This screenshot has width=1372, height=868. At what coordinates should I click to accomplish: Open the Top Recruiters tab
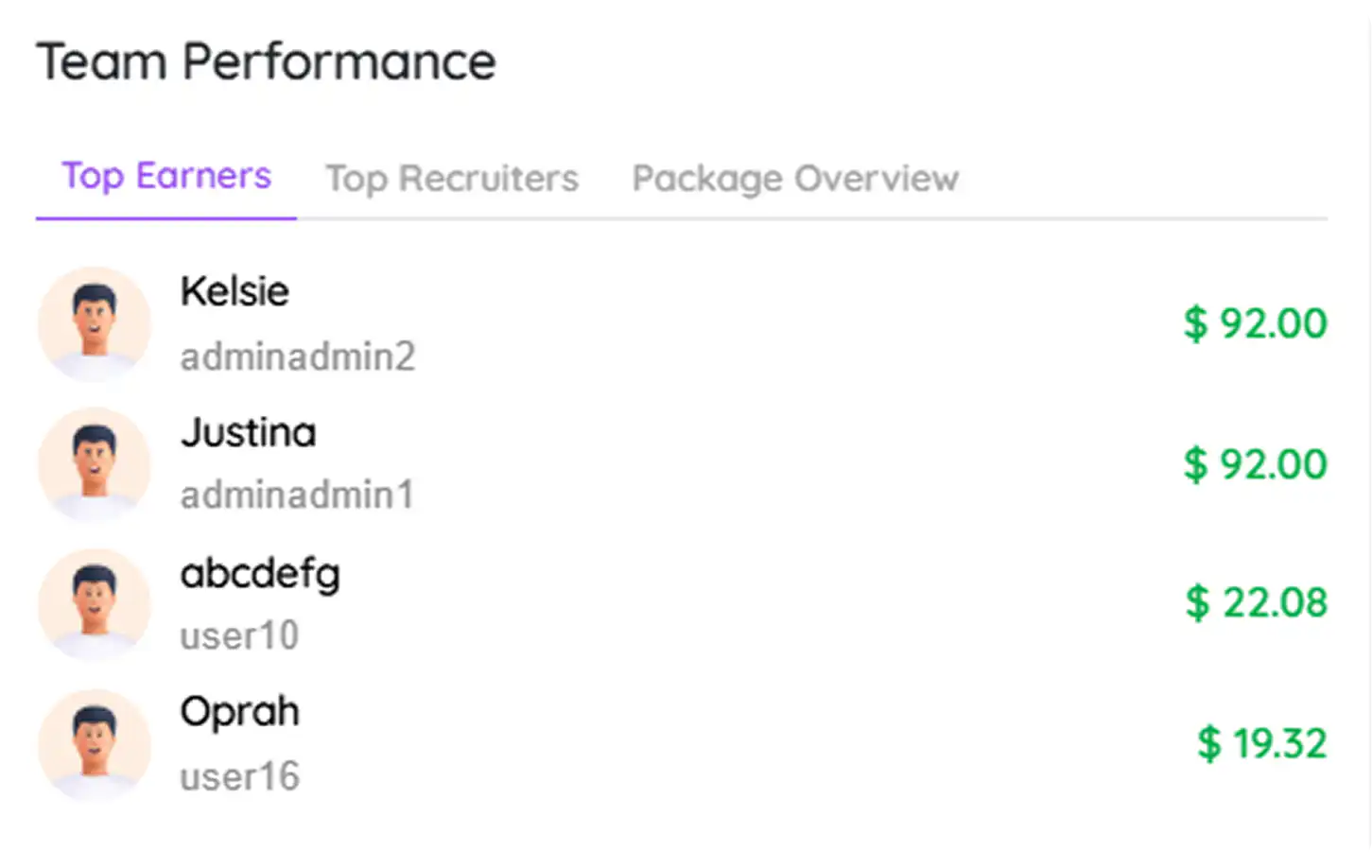(452, 178)
